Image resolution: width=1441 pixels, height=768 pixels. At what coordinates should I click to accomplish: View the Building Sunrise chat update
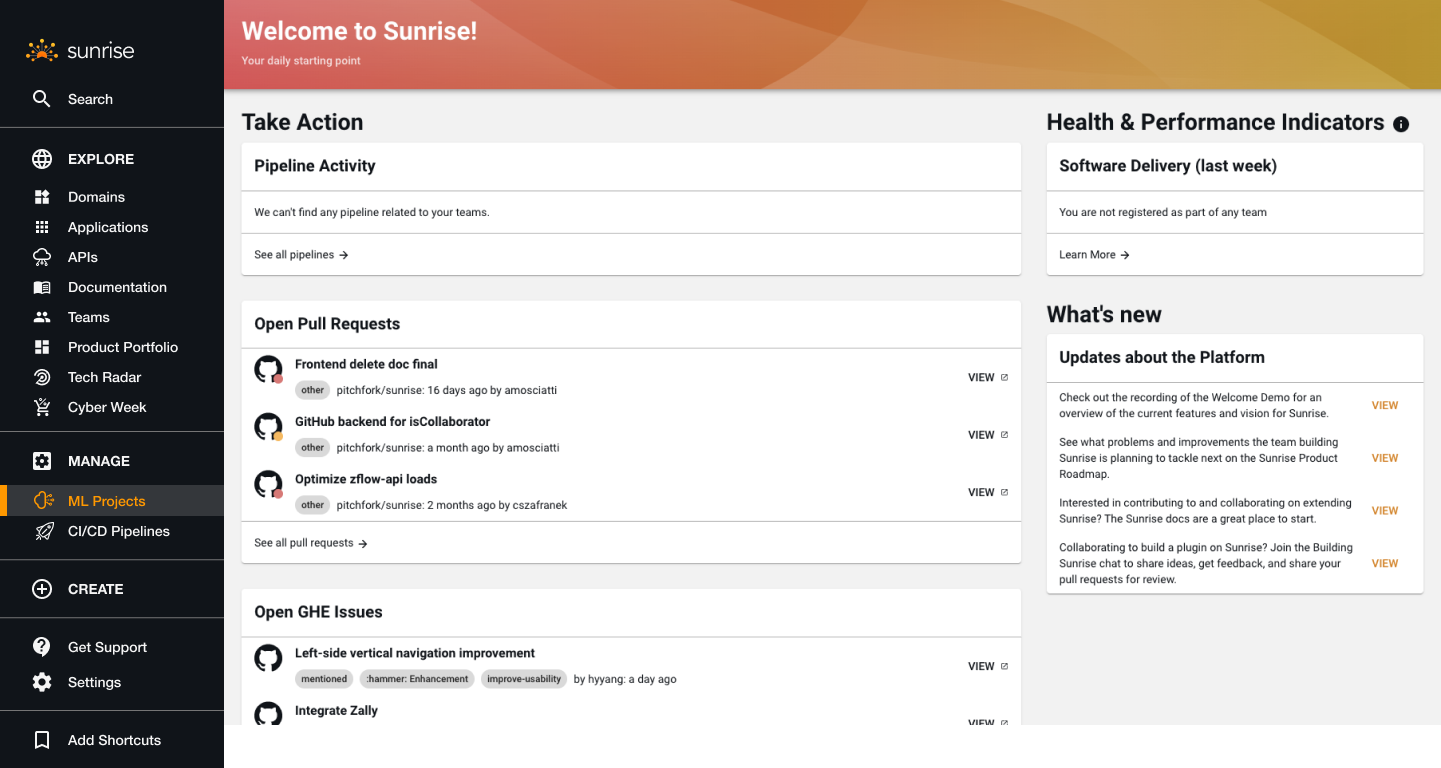click(1385, 564)
